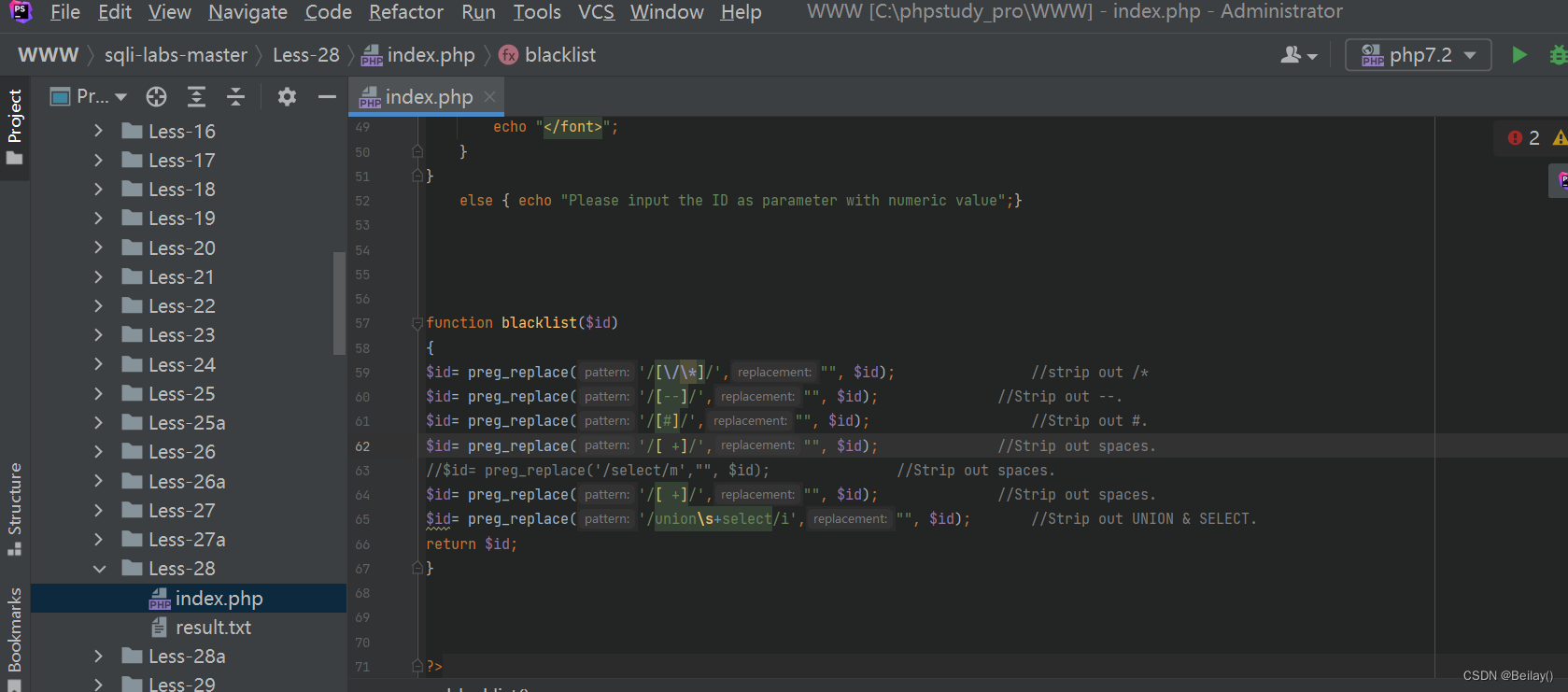Open the File menu
The image size is (1568, 692).
tap(65, 12)
